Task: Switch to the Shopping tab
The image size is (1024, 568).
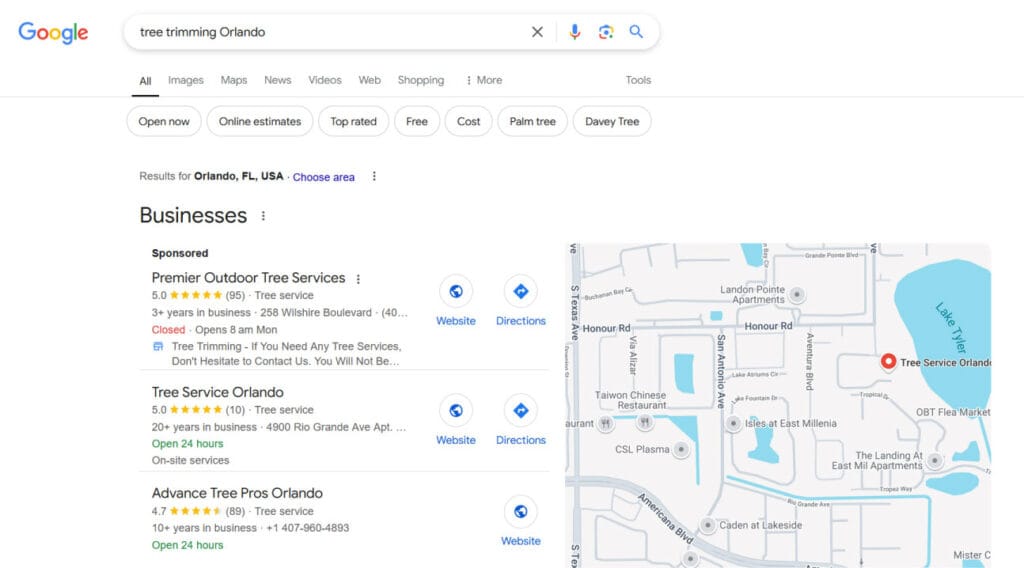Action: 421,80
